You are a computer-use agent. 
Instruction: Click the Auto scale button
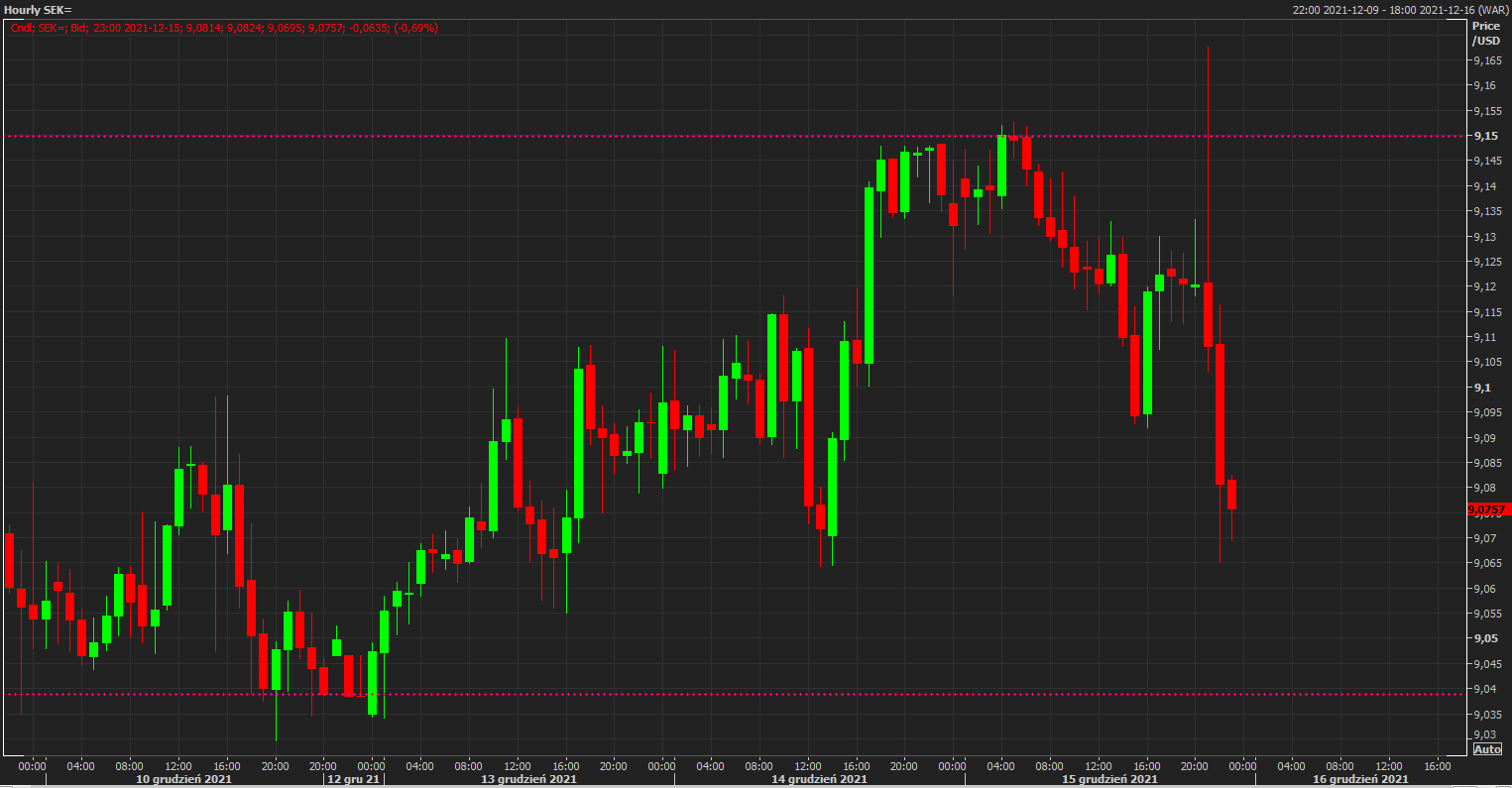point(1487,749)
